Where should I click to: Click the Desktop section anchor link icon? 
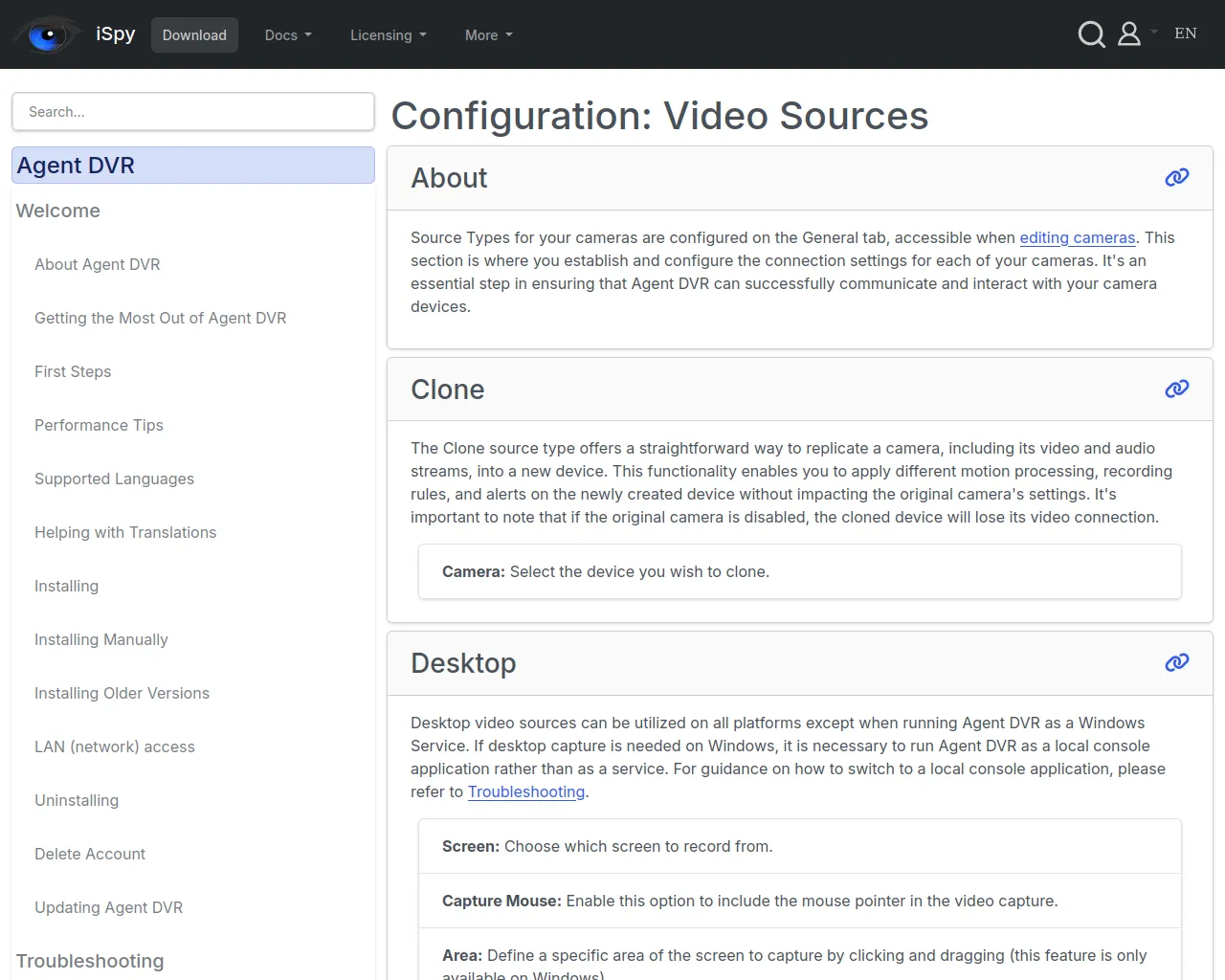coord(1176,662)
